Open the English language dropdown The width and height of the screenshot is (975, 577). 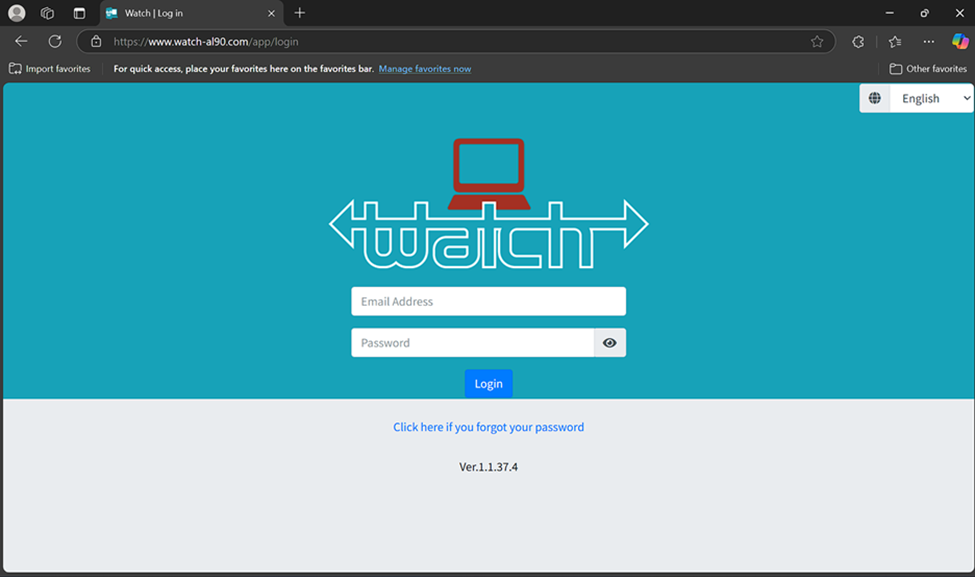point(931,98)
